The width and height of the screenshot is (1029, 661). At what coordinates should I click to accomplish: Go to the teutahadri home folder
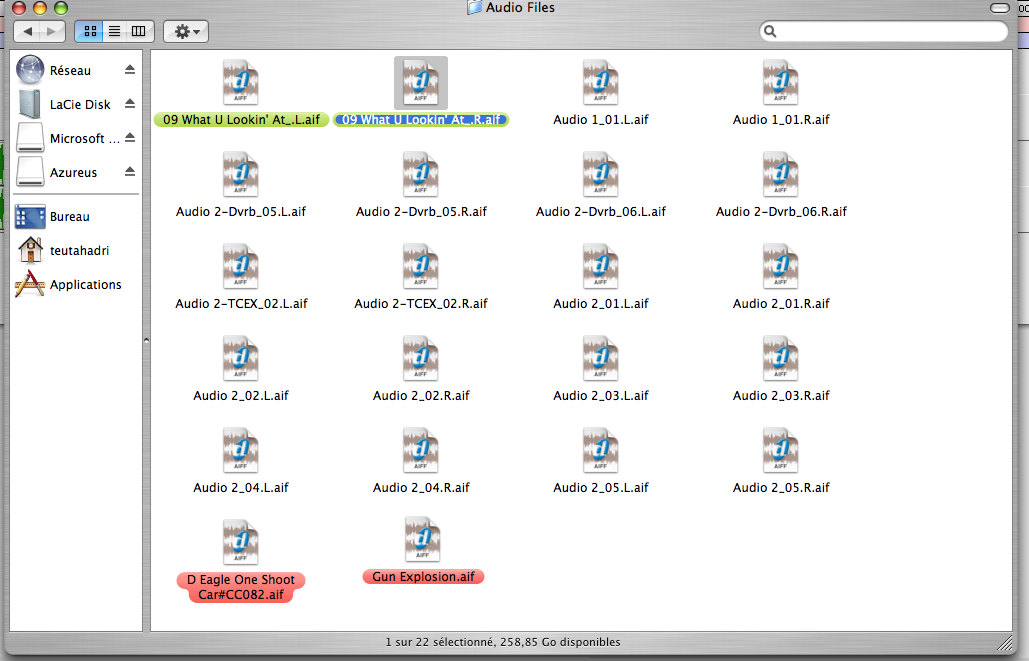(x=79, y=251)
